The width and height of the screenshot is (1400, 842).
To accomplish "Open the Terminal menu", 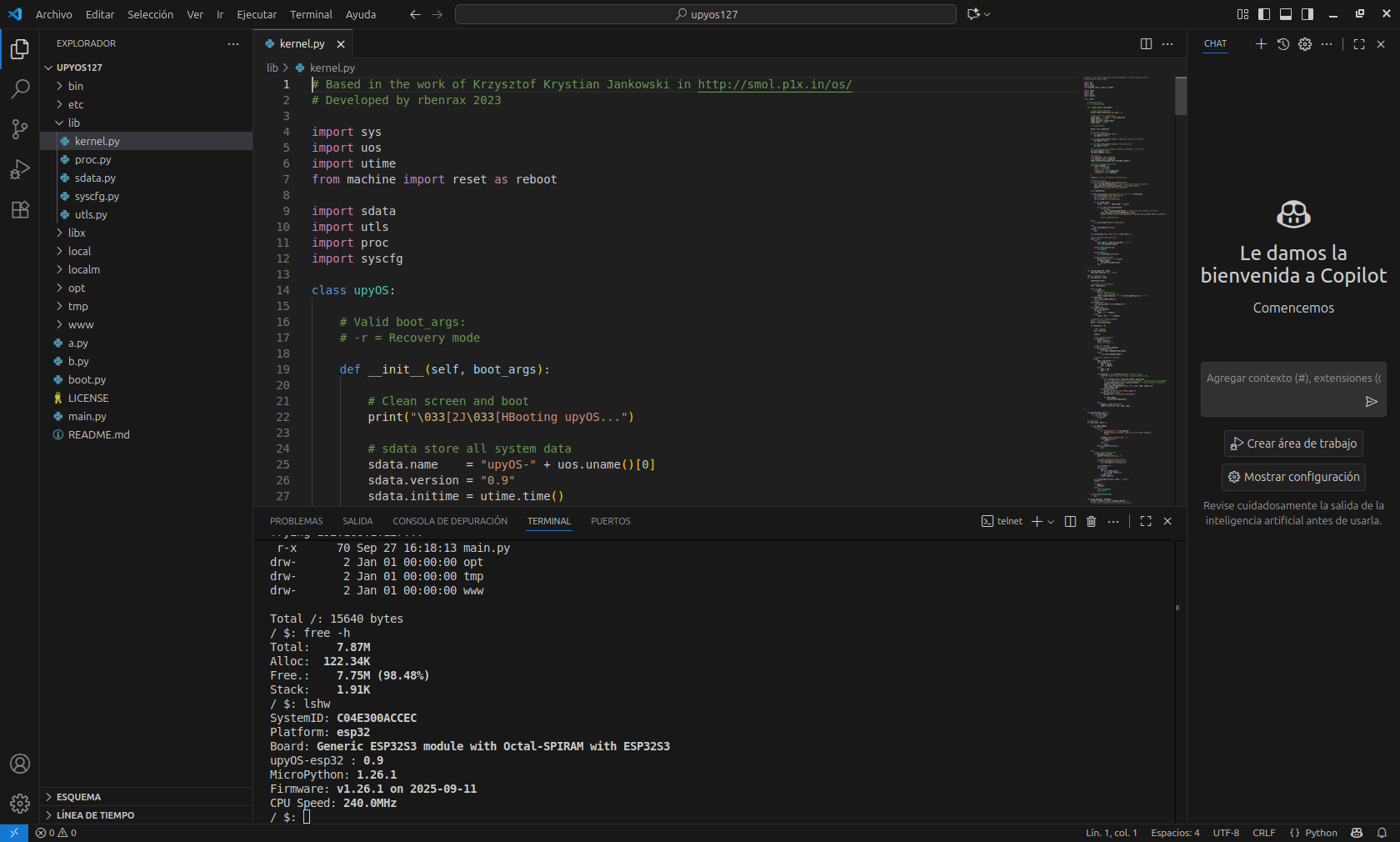I will click(311, 14).
